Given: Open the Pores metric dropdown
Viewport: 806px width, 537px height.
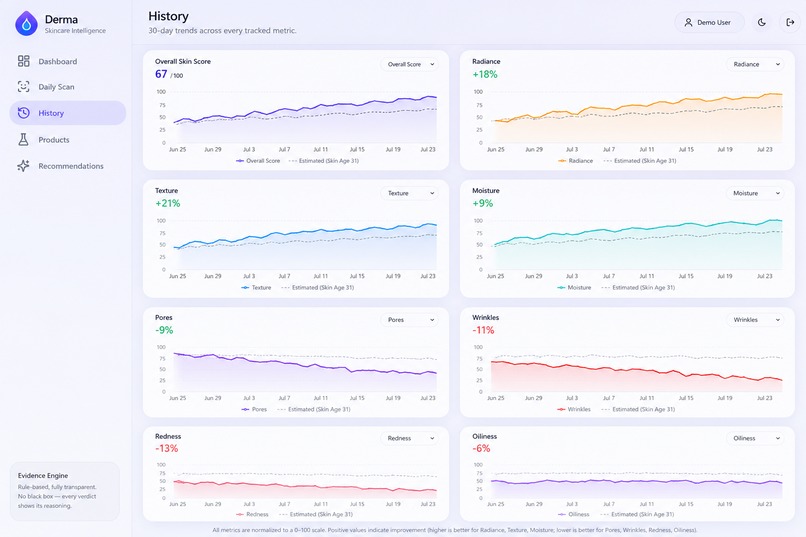Looking at the screenshot, I should click(x=410, y=320).
